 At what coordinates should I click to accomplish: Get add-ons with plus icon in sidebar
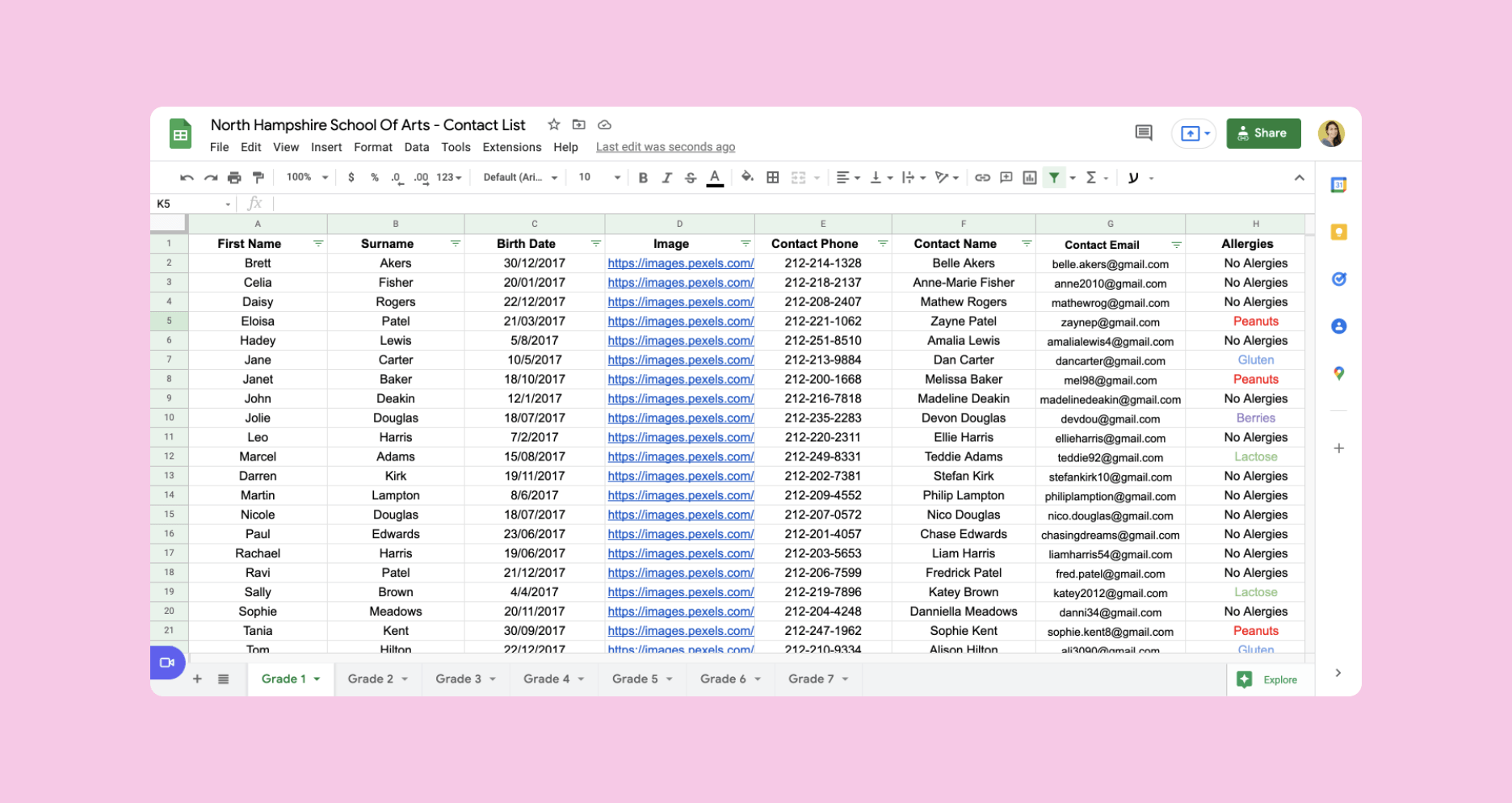[1338, 448]
